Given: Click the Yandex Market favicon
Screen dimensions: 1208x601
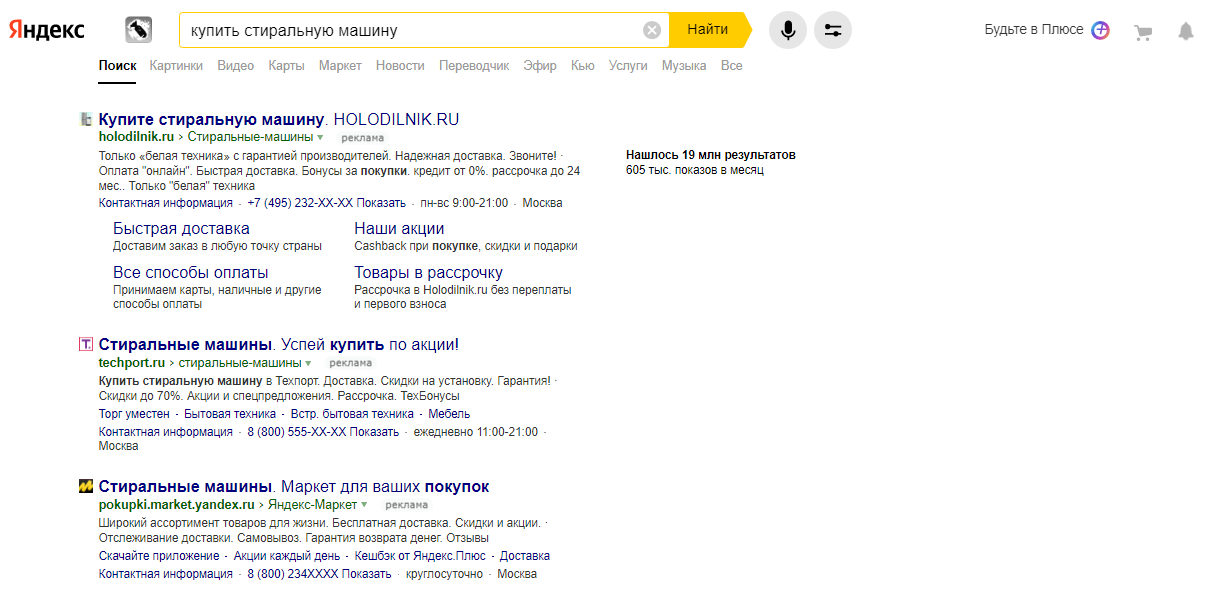Looking at the screenshot, I should (x=85, y=487).
